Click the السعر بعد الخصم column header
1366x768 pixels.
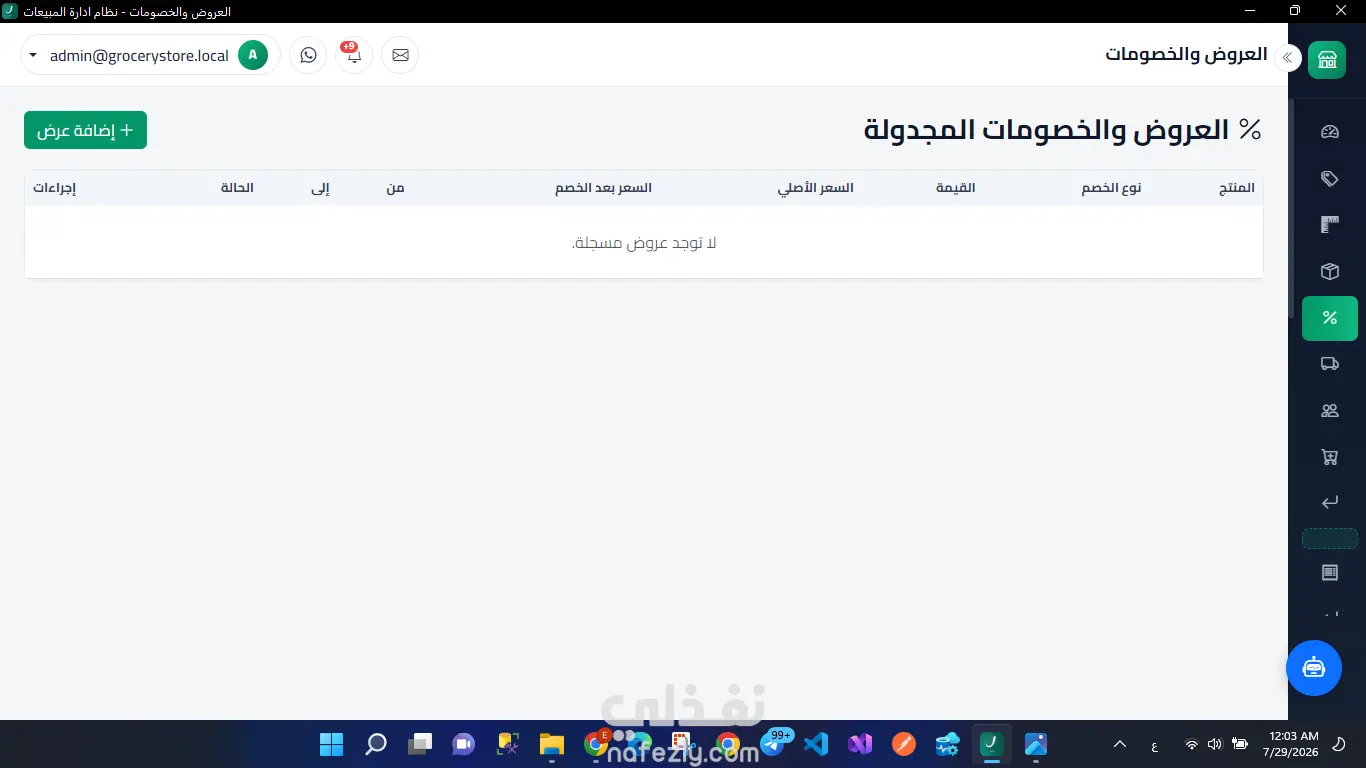[x=604, y=188]
